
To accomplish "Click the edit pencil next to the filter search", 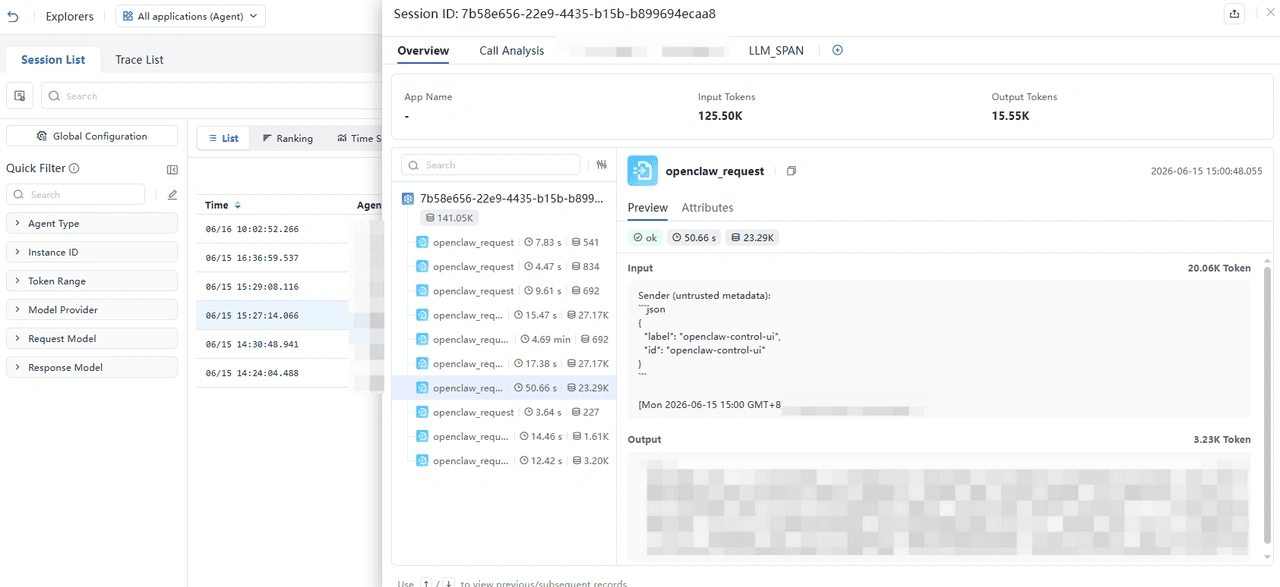I will click(x=172, y=195).
